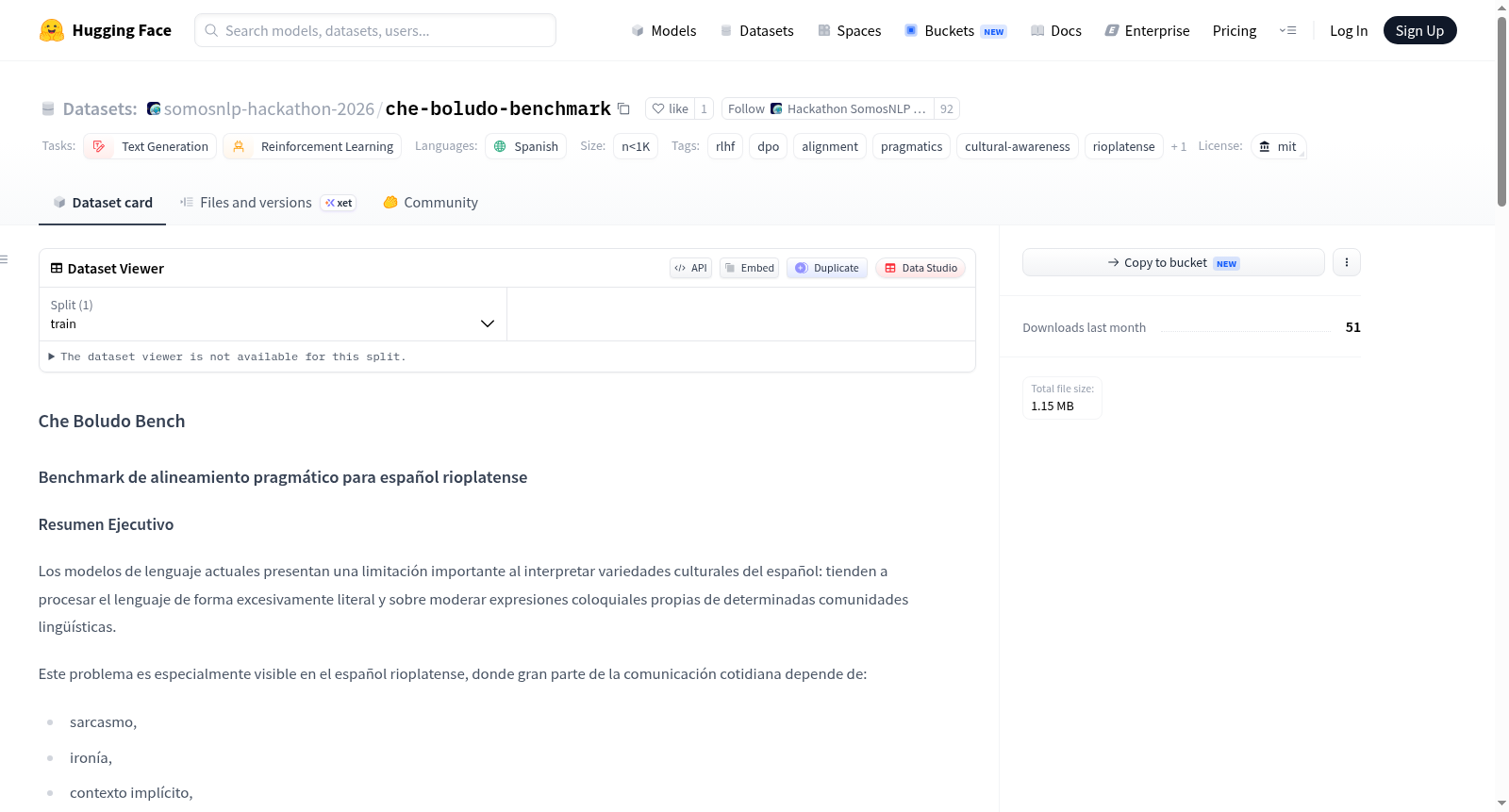This screenshot has height=812, width=1509.
Task: Duplicate this dataset
Action: point(827,268)
